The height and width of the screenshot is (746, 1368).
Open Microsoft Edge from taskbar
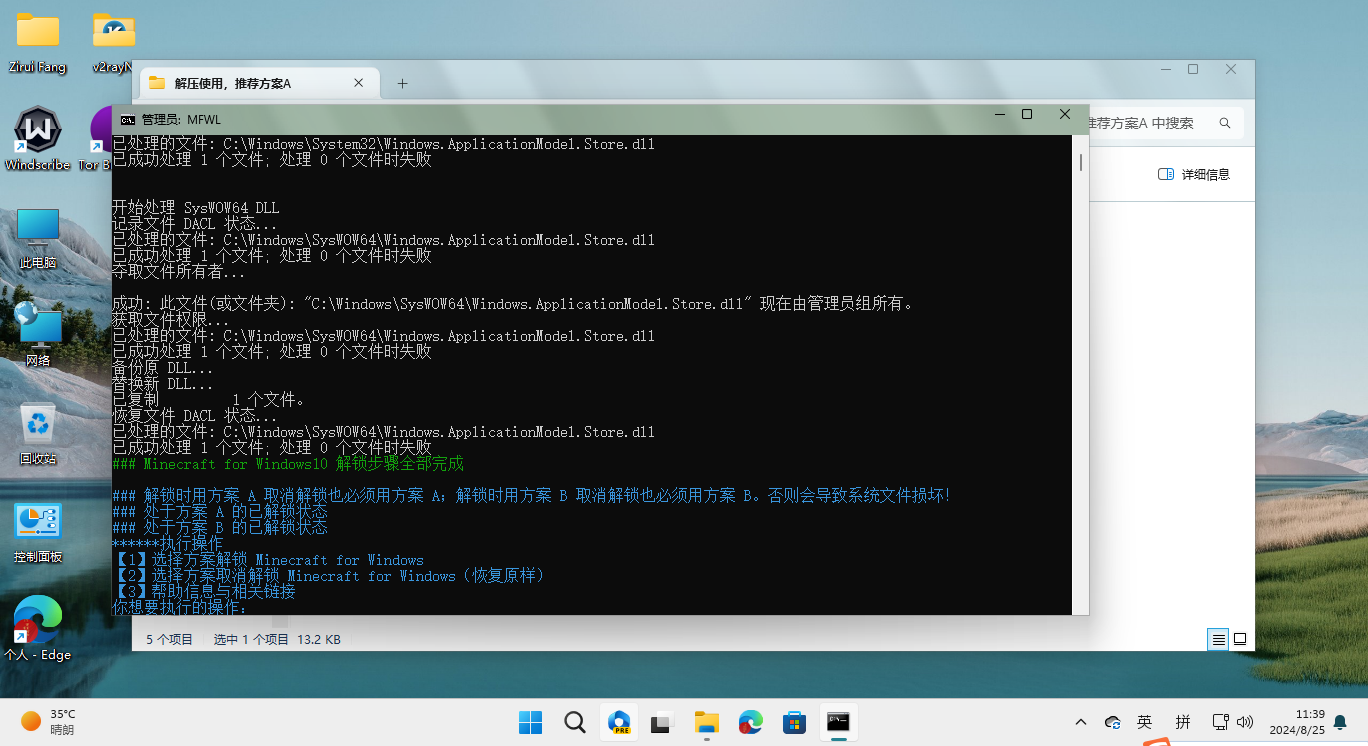751,722
